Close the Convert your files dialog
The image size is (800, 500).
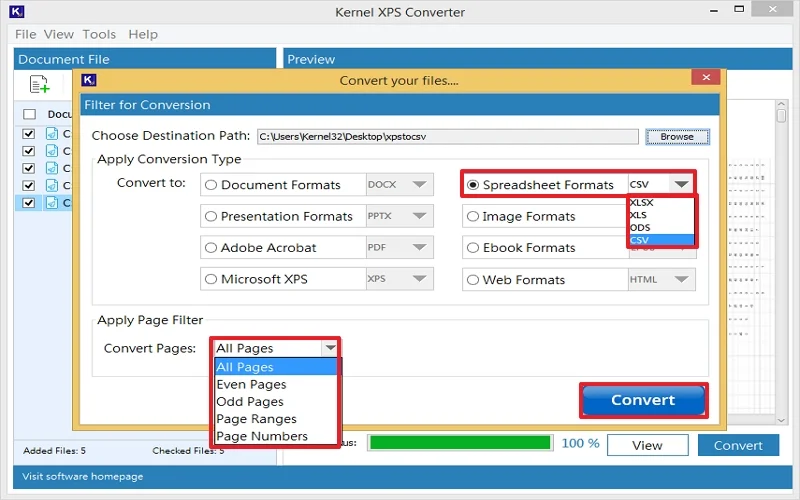click(x=707, y=79)
